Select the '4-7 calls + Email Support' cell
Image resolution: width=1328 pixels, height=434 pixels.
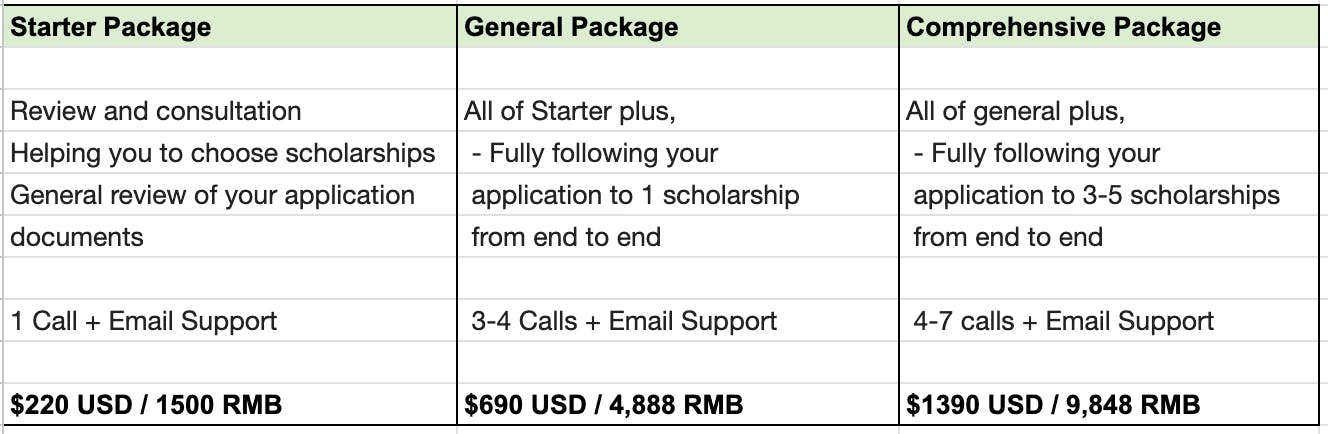(x=1064, y=321)
